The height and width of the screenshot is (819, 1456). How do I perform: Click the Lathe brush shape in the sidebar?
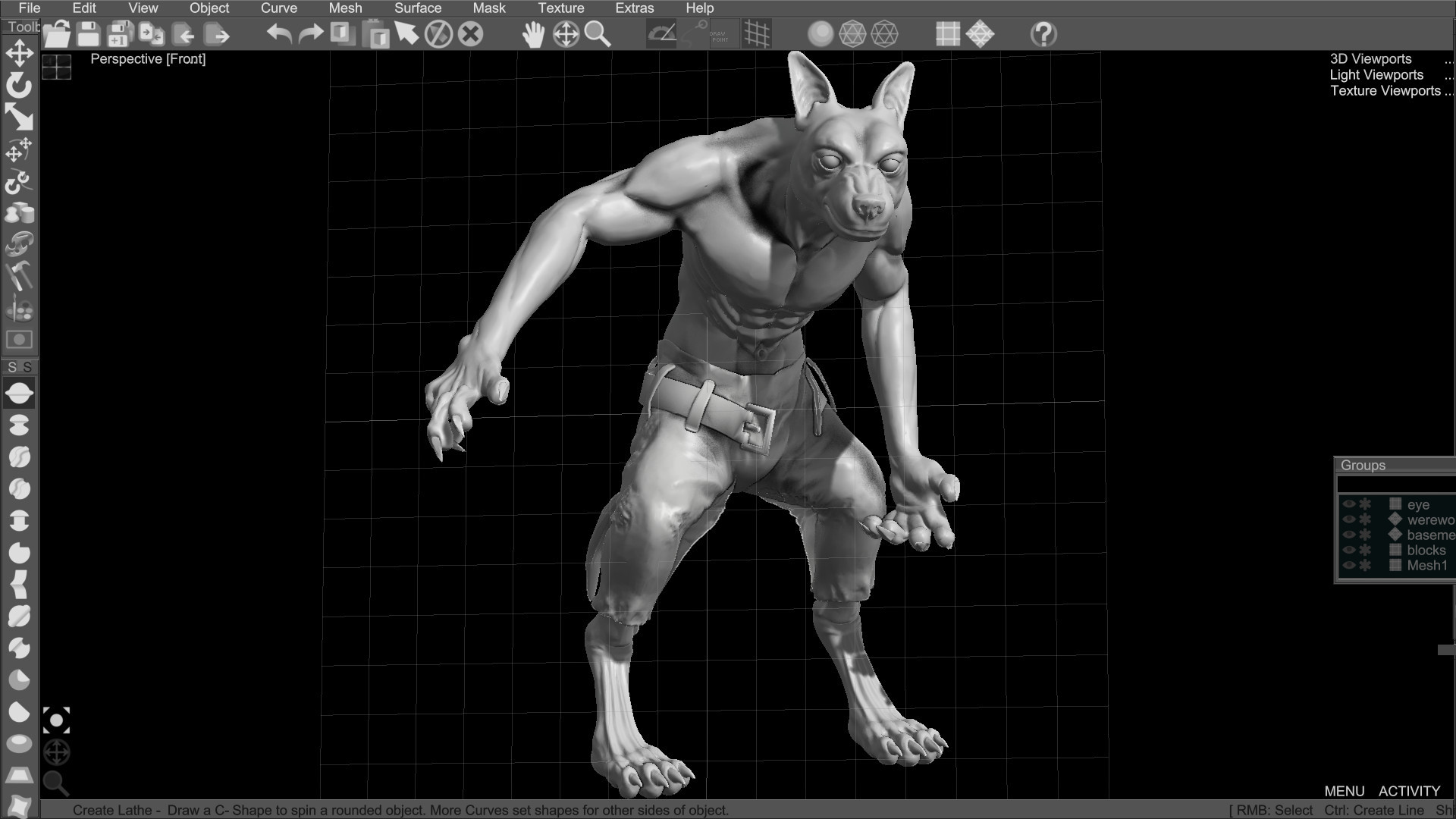(x=19, y=393)
